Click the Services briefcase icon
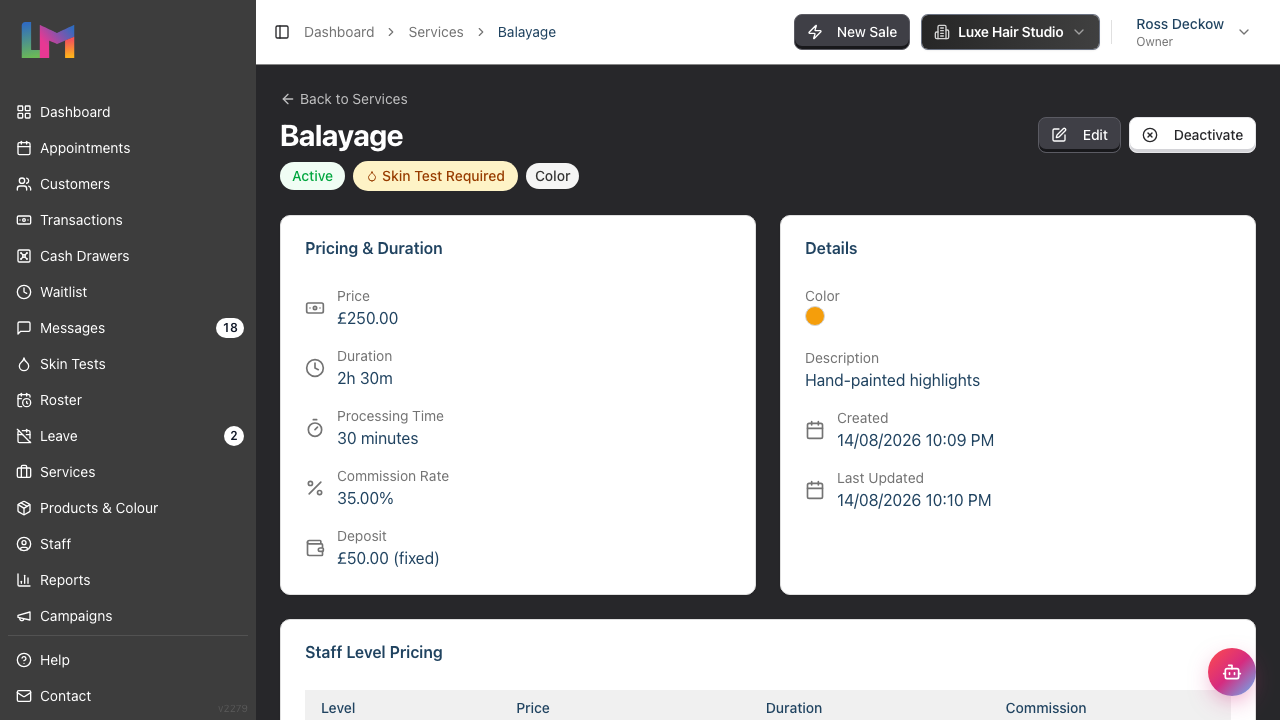1280x720 pixels. point(24,472)
